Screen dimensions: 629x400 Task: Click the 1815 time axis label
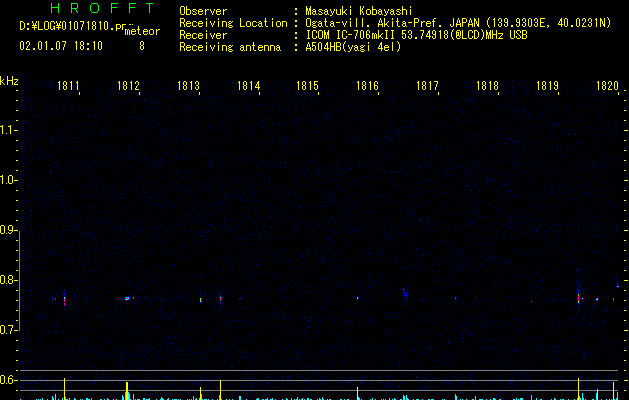307,86
